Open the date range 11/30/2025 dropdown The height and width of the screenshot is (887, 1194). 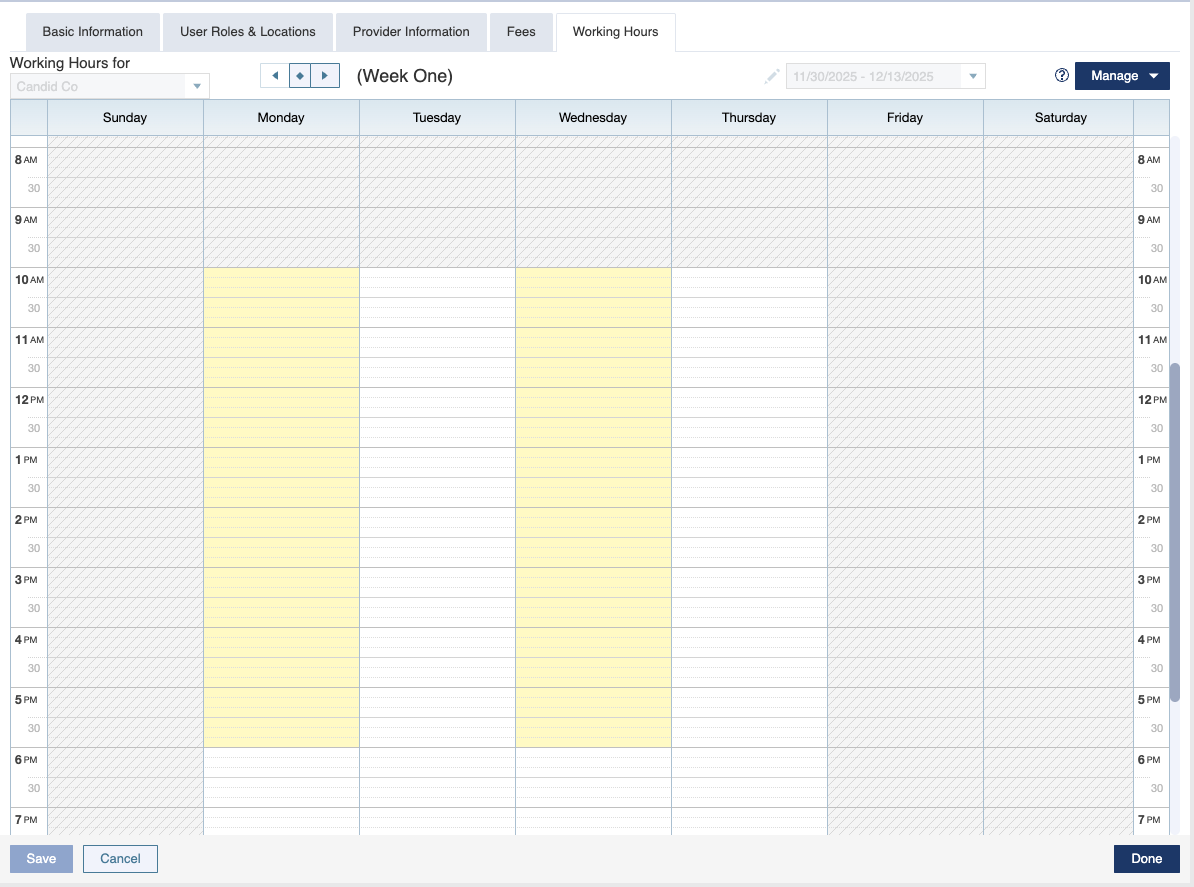point(972,77)
